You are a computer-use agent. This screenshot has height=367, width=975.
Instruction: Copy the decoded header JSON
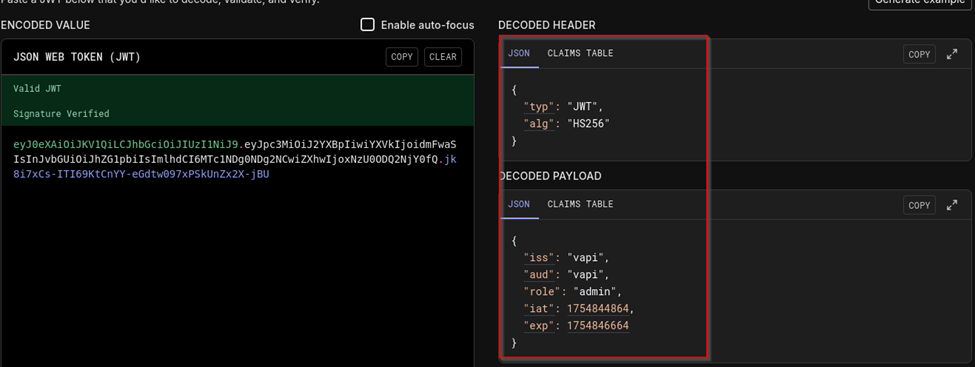[x=919, y=54]
